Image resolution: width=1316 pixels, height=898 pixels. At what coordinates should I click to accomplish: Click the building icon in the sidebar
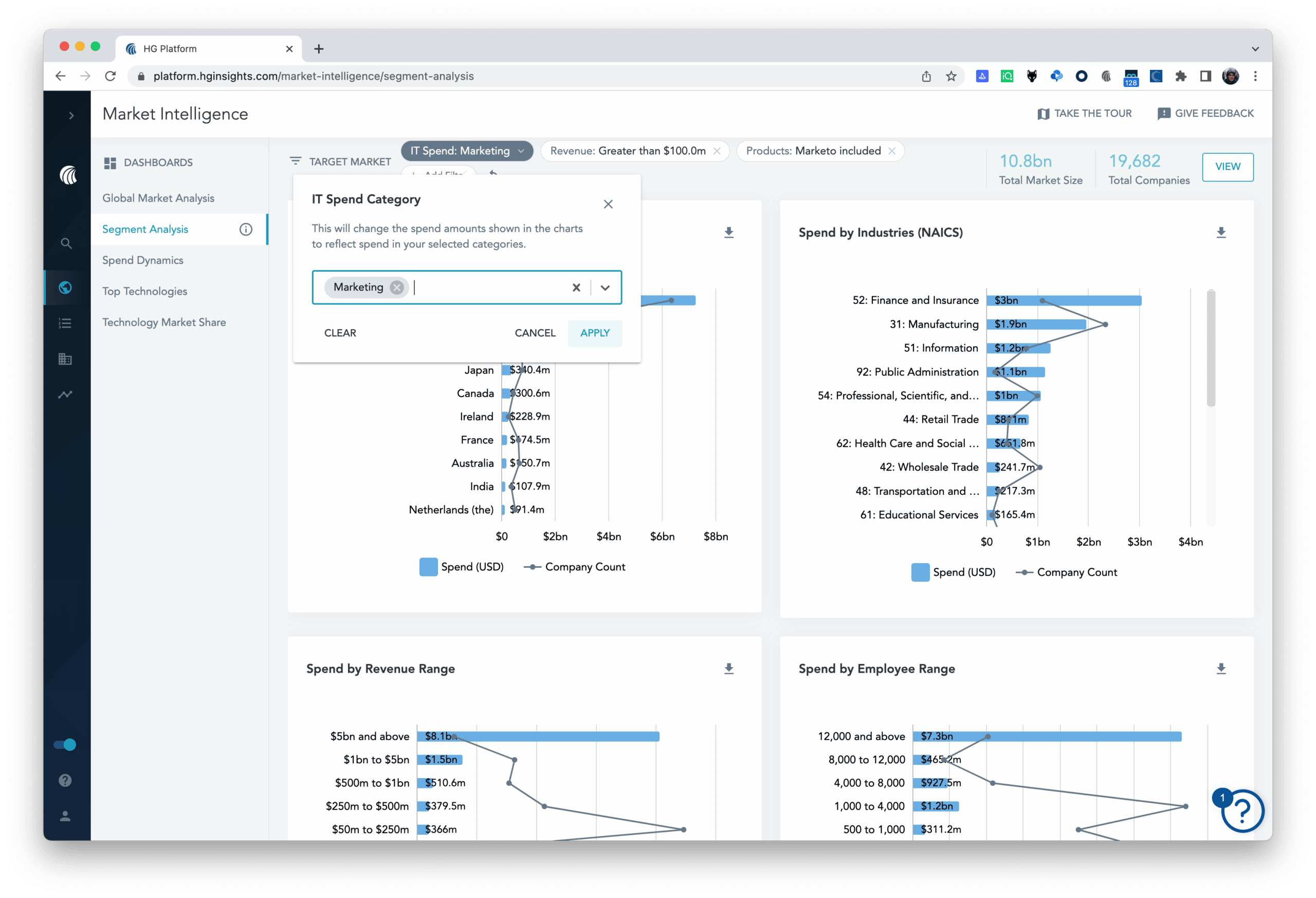[66, 358]
